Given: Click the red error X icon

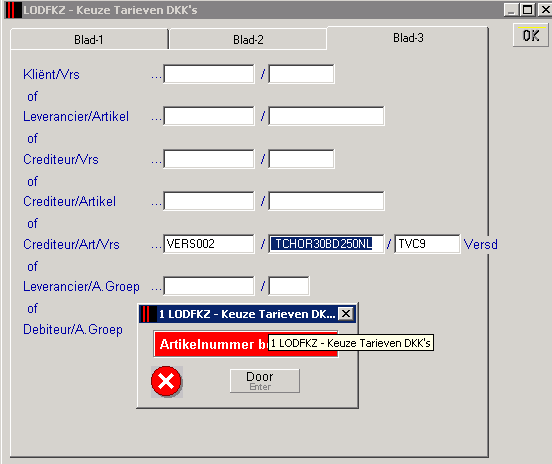Looking at the screenshot, I should click(x=166, y=381).
